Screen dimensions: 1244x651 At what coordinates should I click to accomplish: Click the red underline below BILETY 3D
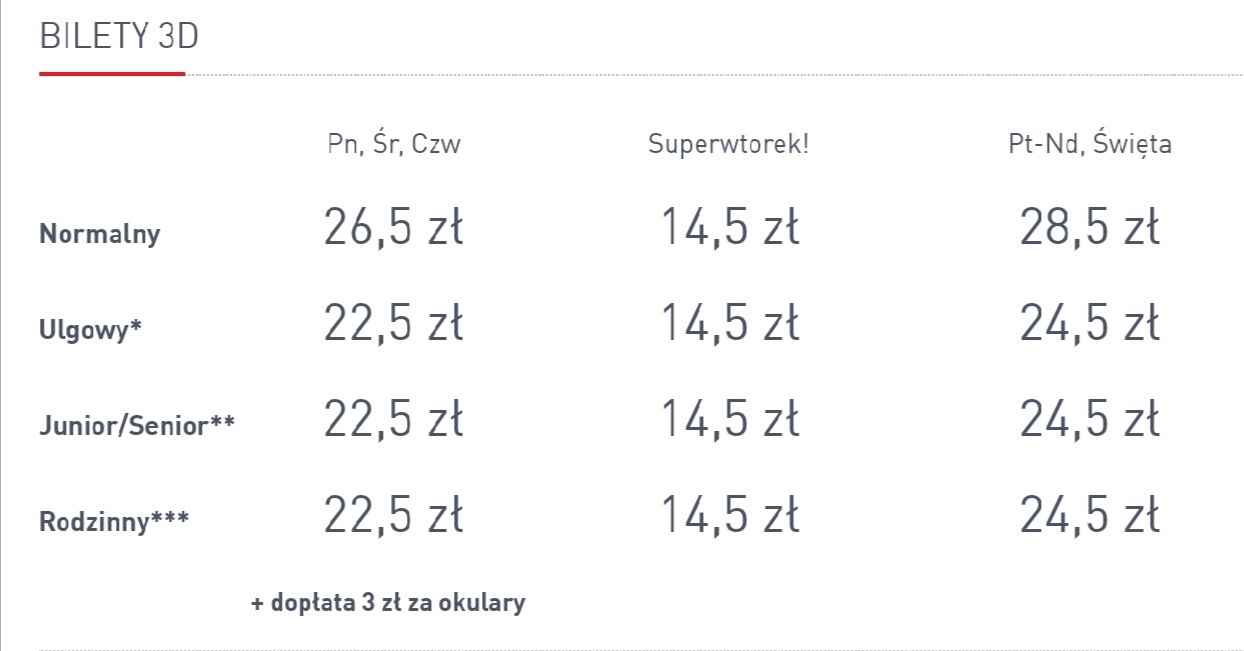pos(112,73)
